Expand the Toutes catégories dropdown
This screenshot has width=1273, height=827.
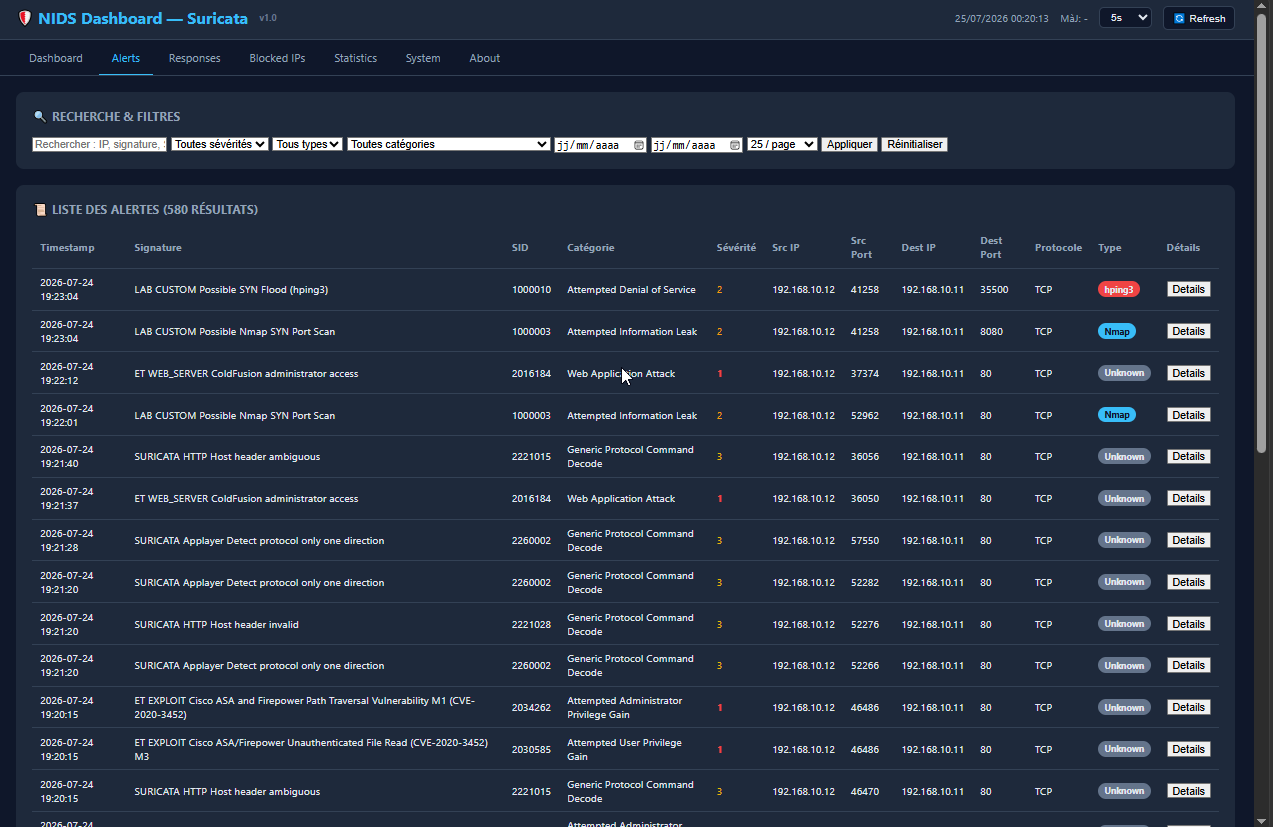click(449, 144)
